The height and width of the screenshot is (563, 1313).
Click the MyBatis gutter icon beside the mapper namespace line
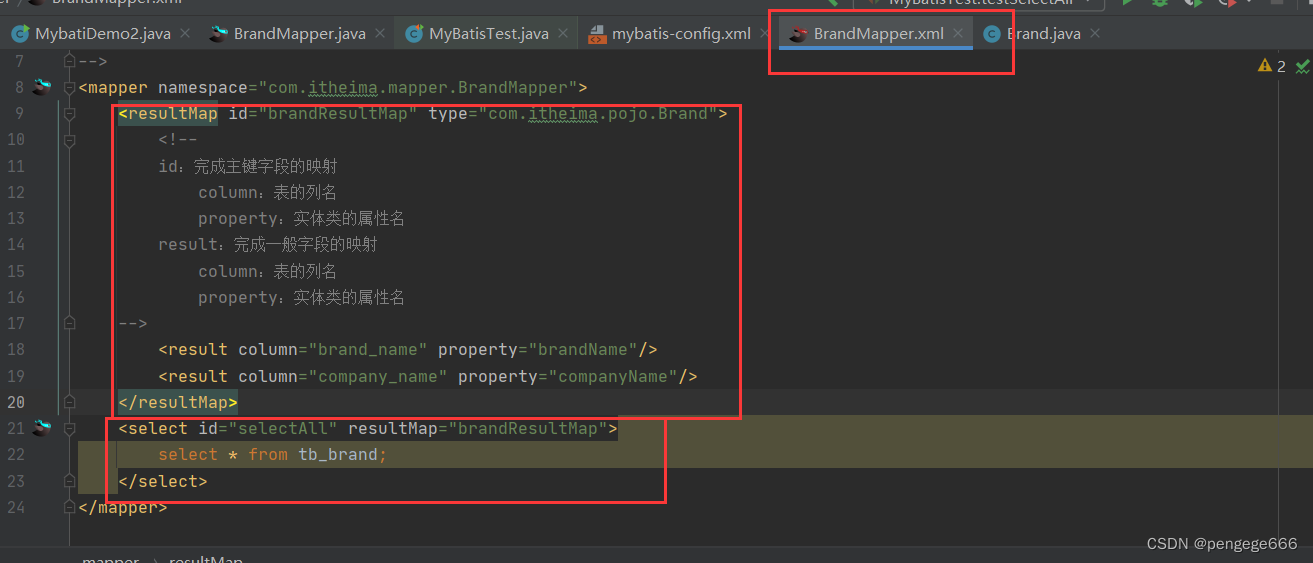(x=41, y=87)
